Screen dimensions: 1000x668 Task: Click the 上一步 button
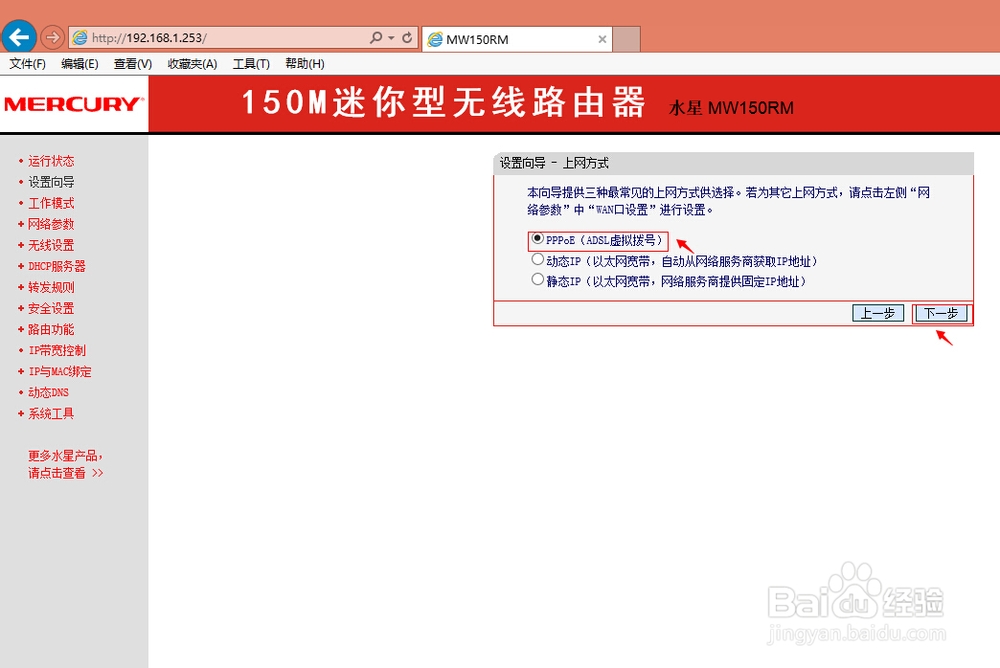(x=878, y=313)
